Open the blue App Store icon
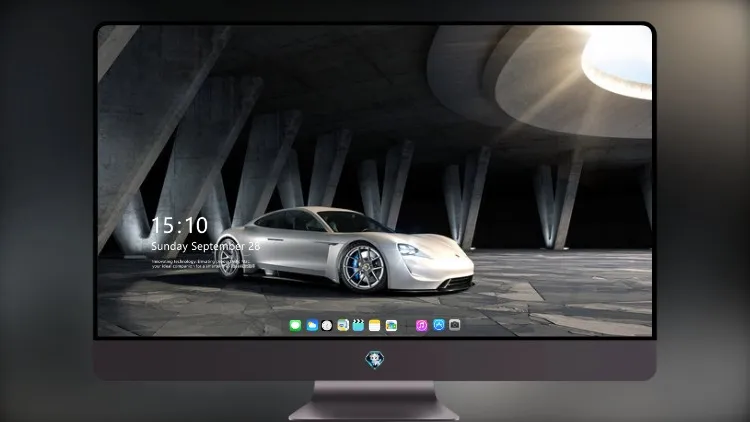750x422 pixels. pyautogui.click(x=439, y=325)
